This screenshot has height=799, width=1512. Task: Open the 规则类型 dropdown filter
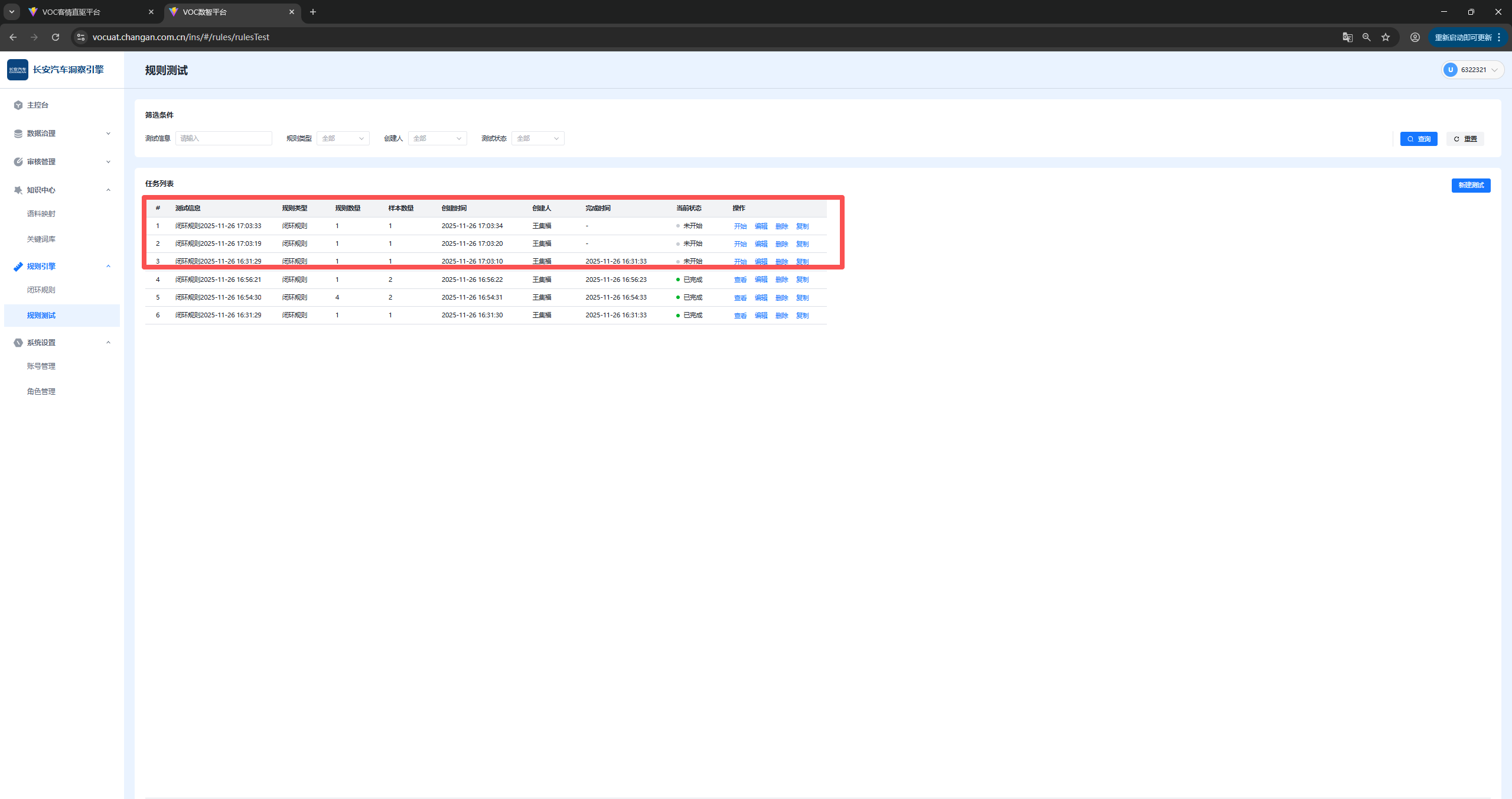pyautogui.click(x=343, y=138)
